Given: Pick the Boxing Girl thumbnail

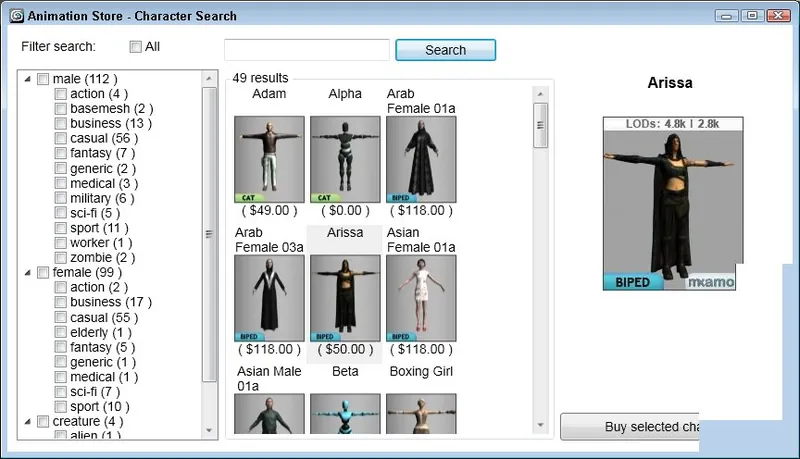Looking at the screenshot, I should pos(421,414).
